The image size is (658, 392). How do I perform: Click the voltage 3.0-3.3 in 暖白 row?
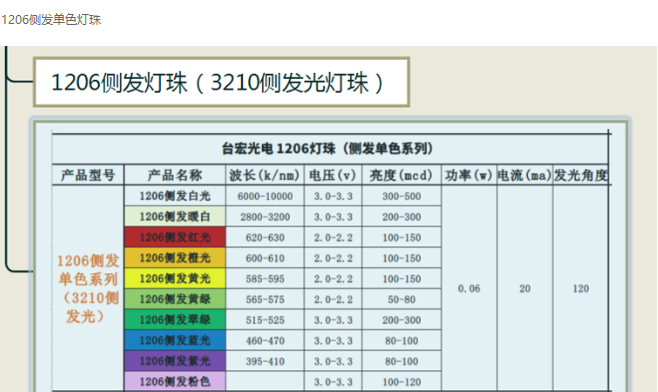click(333, 217)
